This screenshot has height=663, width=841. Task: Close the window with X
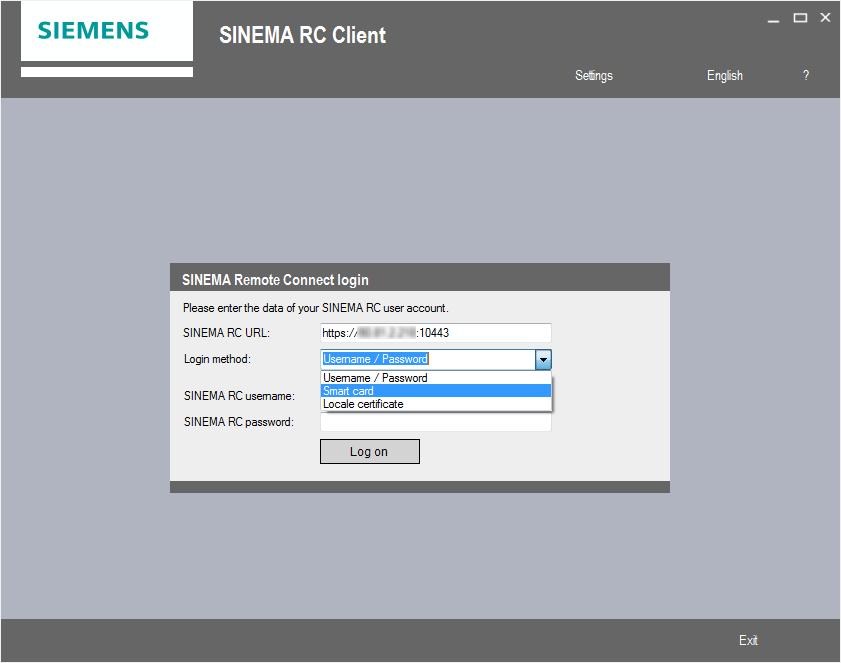pos(825,18)
